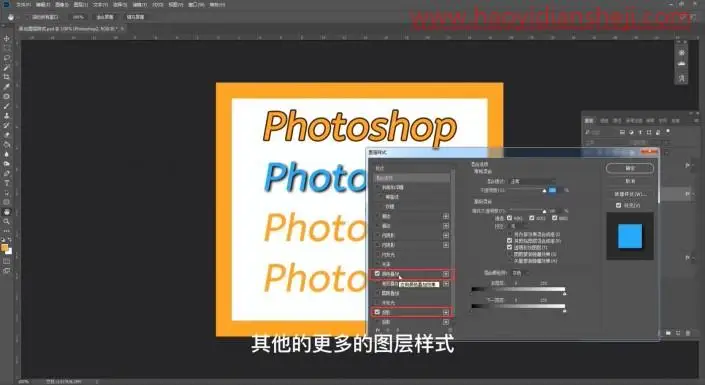This screenshot has height=385, width=705.
Task: Click the 确定 OK button
Action: coord(630,168)
